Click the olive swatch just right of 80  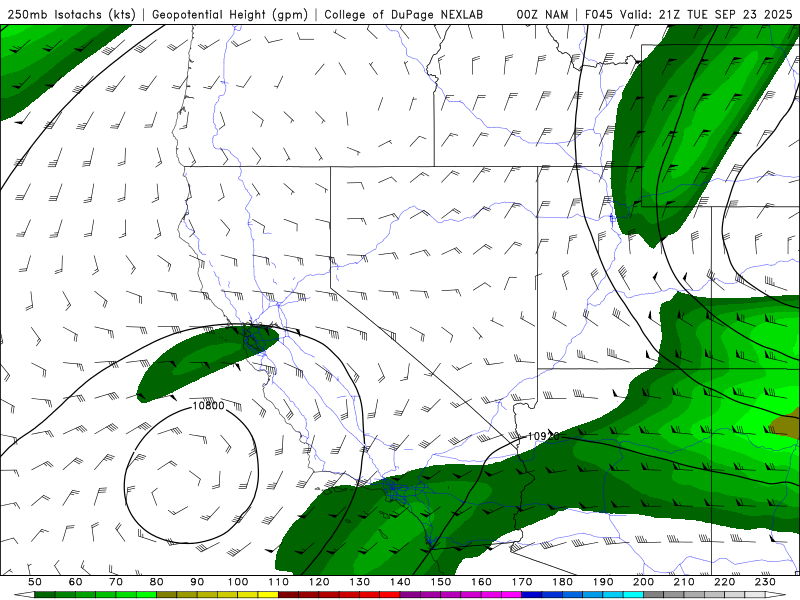[167, 595]
